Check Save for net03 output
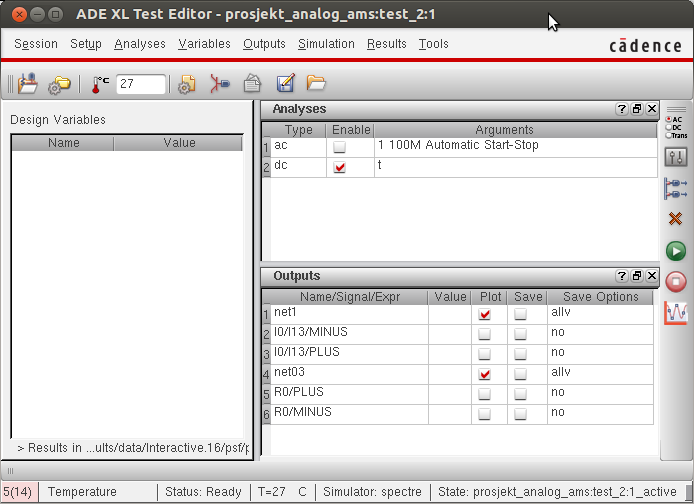Image resolution: width=694 pixels, height=504 pixels. (520, 374)
